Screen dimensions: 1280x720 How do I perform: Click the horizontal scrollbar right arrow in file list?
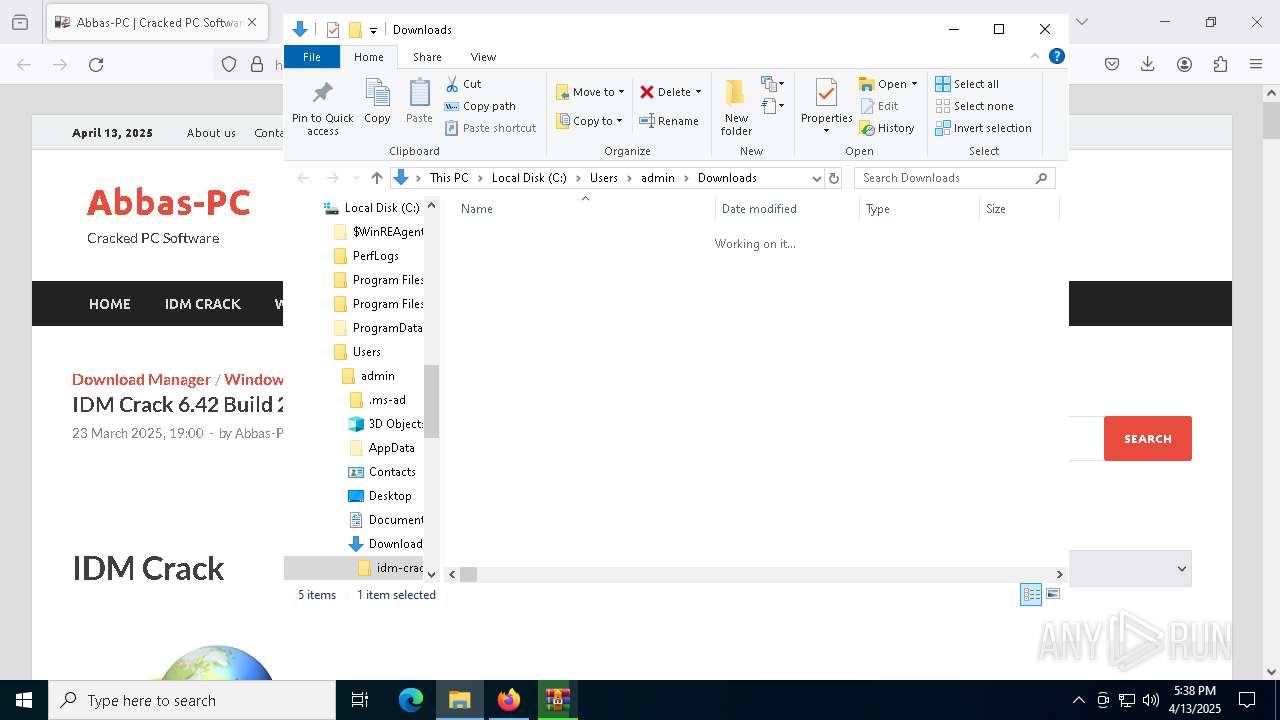click(1059, 574)
